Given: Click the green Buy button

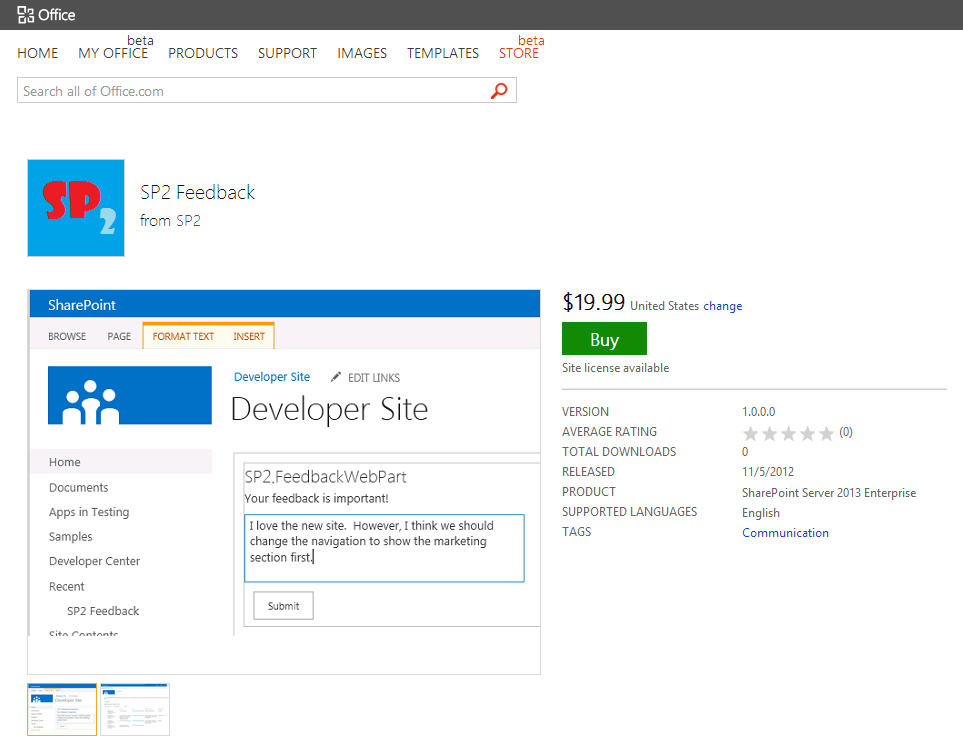Looking at the screenshot, I should tap(604, 339).
